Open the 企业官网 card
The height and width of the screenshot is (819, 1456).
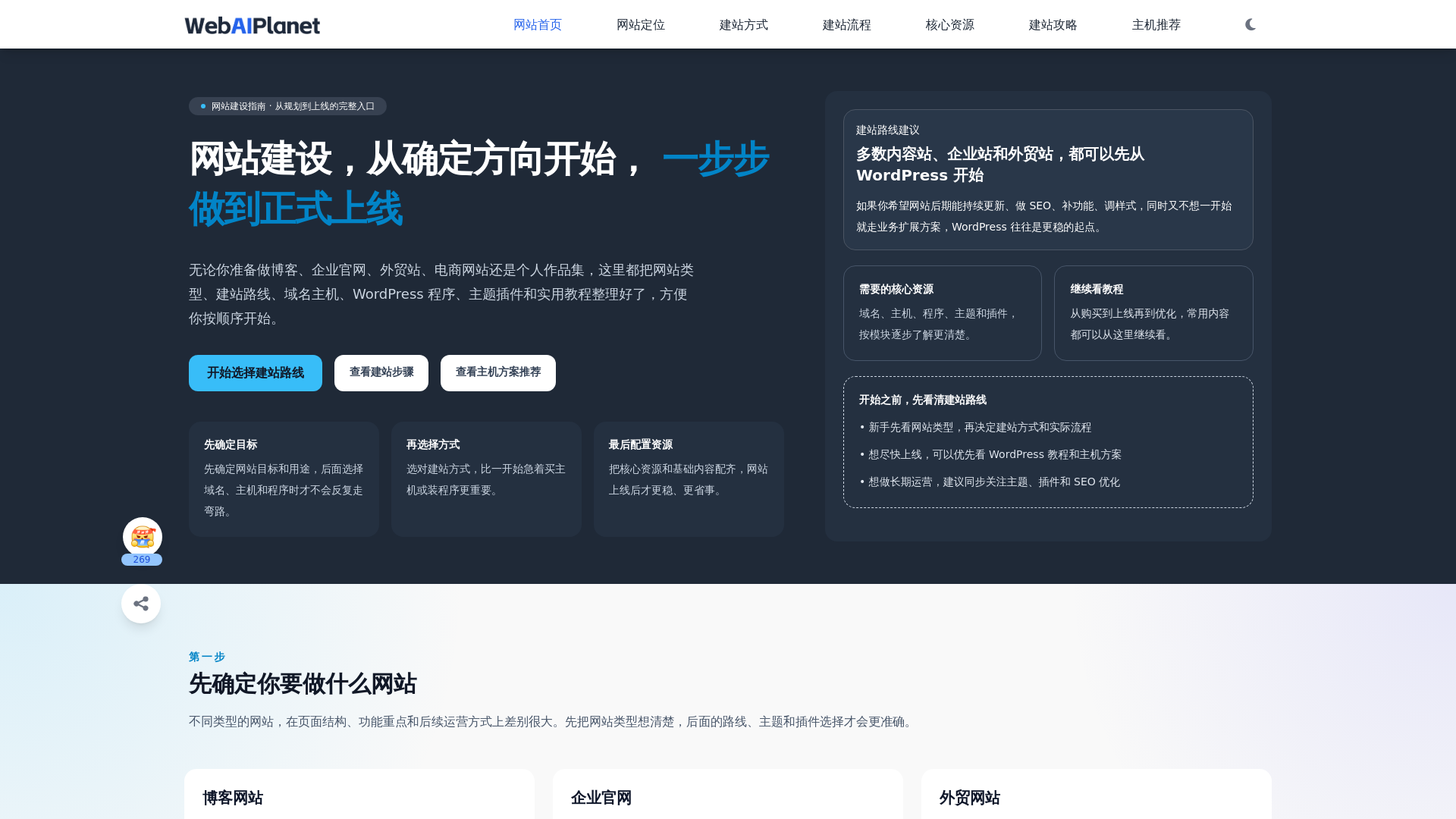click(728, 794)
